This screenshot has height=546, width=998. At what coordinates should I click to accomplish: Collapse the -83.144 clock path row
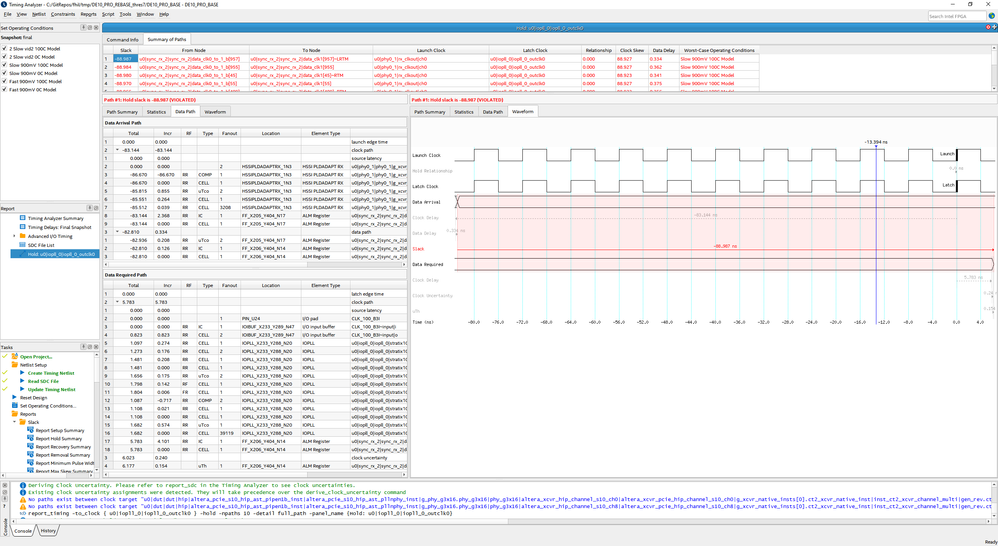click(119, 149)
